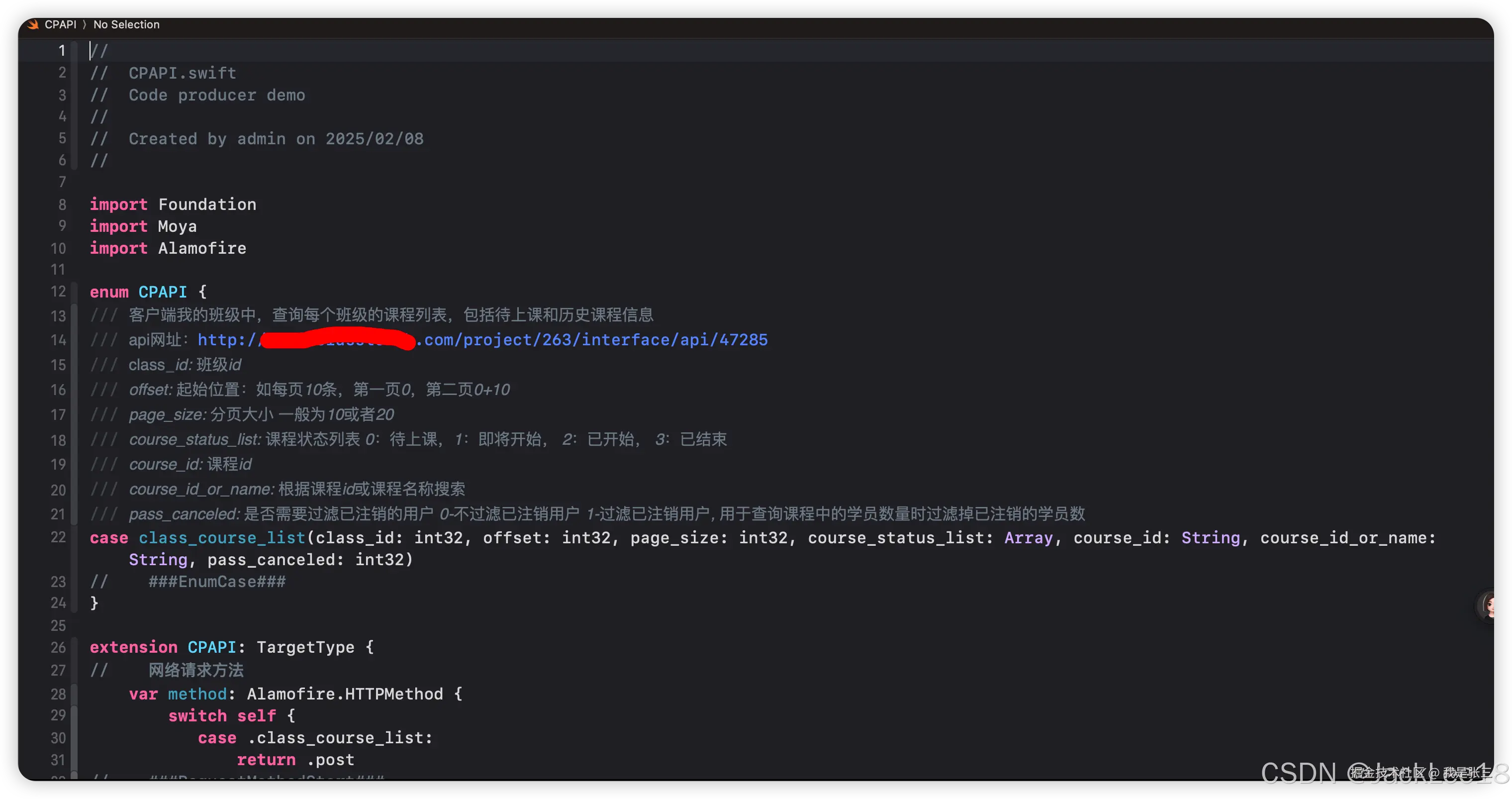Click line number 22 to set a breakpoint
This screenshot has width=1512, height=799.
(x=58, y=538)
